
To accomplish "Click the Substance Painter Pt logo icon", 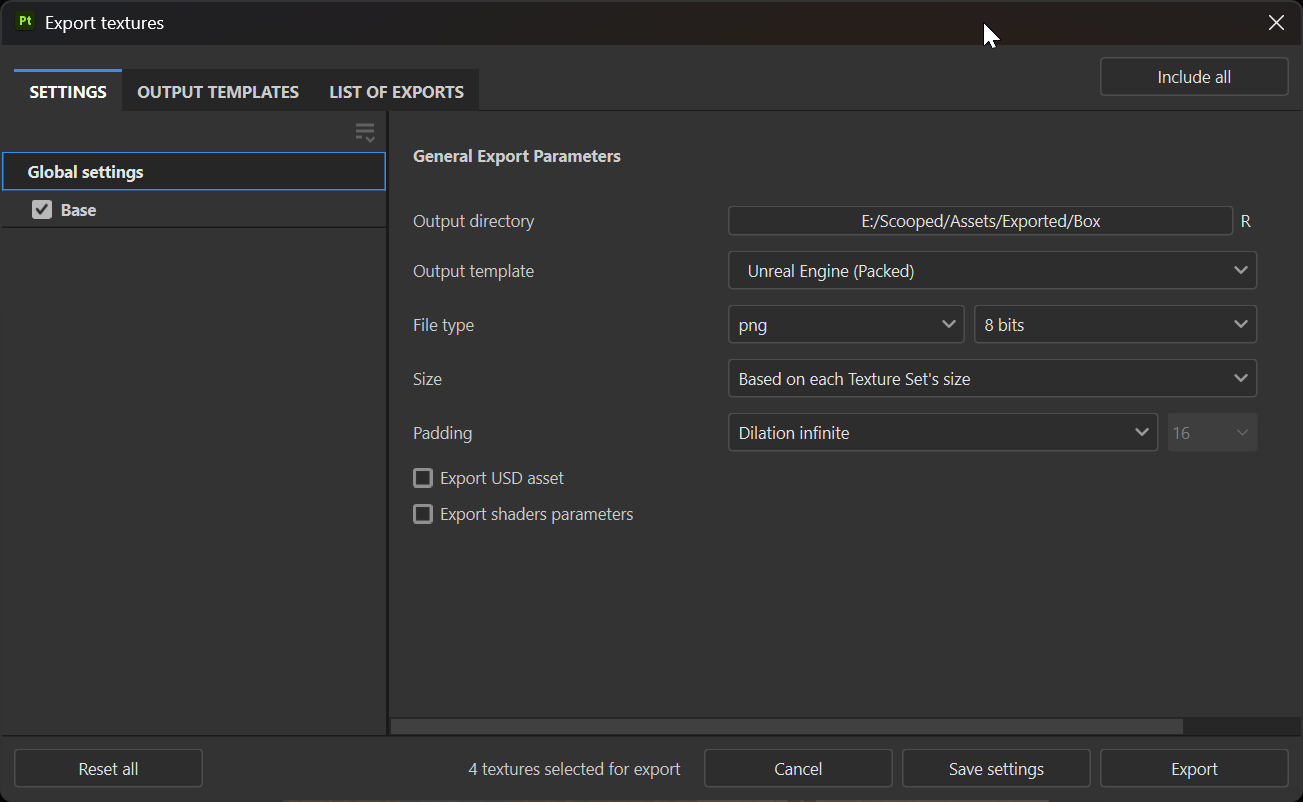I will click(26, 22).
